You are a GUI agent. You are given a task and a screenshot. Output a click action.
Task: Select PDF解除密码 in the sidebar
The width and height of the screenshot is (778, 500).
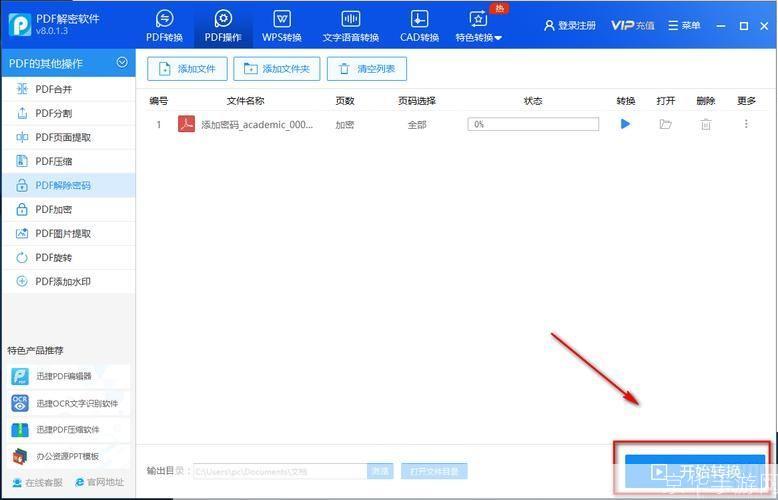click(68, 186)
